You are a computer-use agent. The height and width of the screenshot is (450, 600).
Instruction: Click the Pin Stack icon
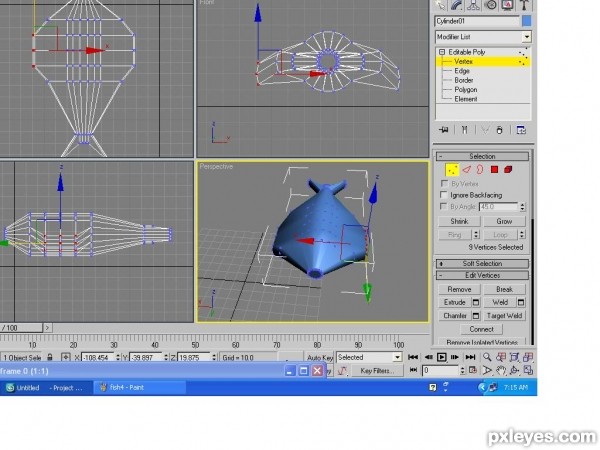(444, 130)
